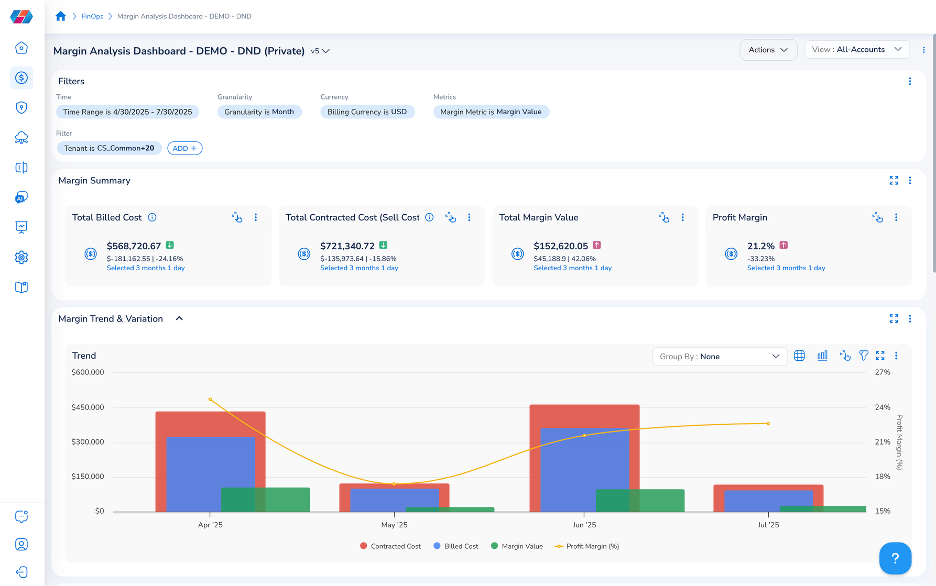Open the Actions dropdown

[767, 49]
